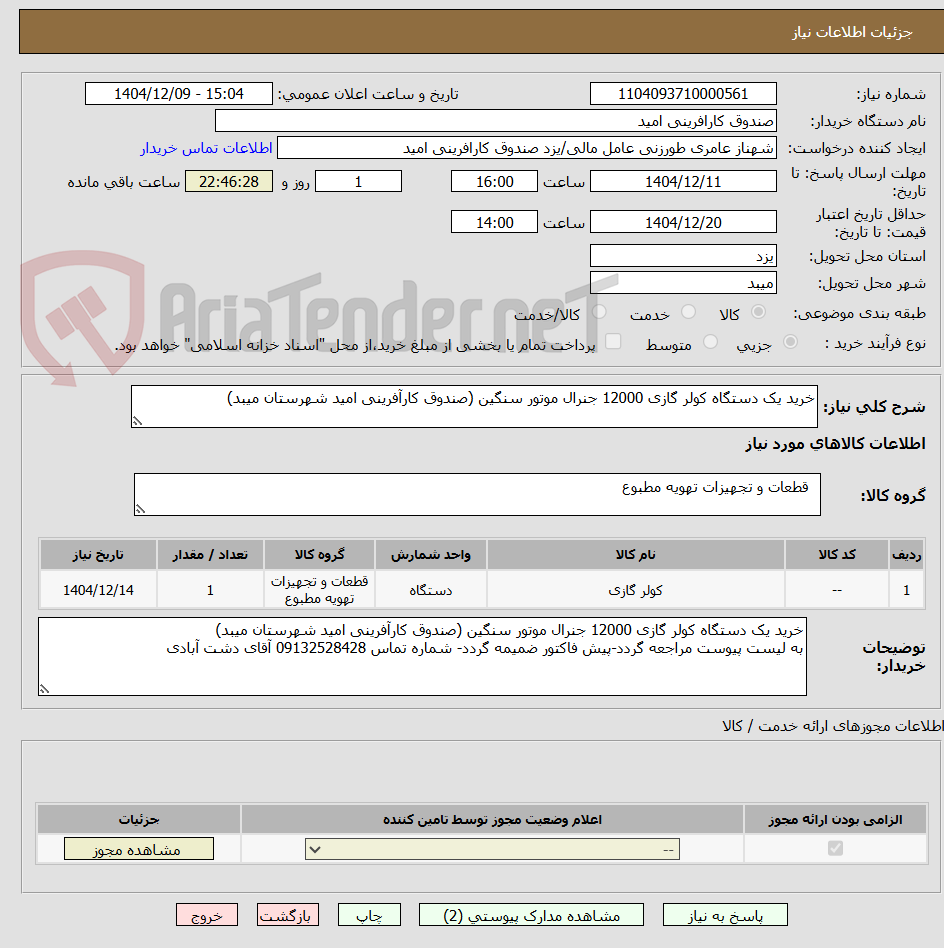Click the row number column header ردیف

907,554
